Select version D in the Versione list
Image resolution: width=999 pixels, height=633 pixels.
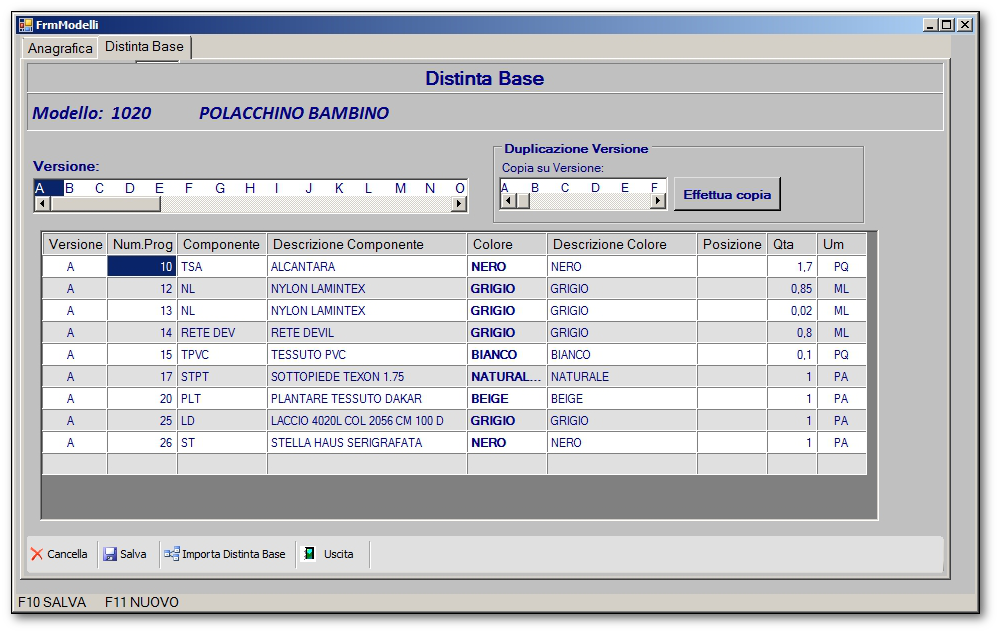point(129,188)
